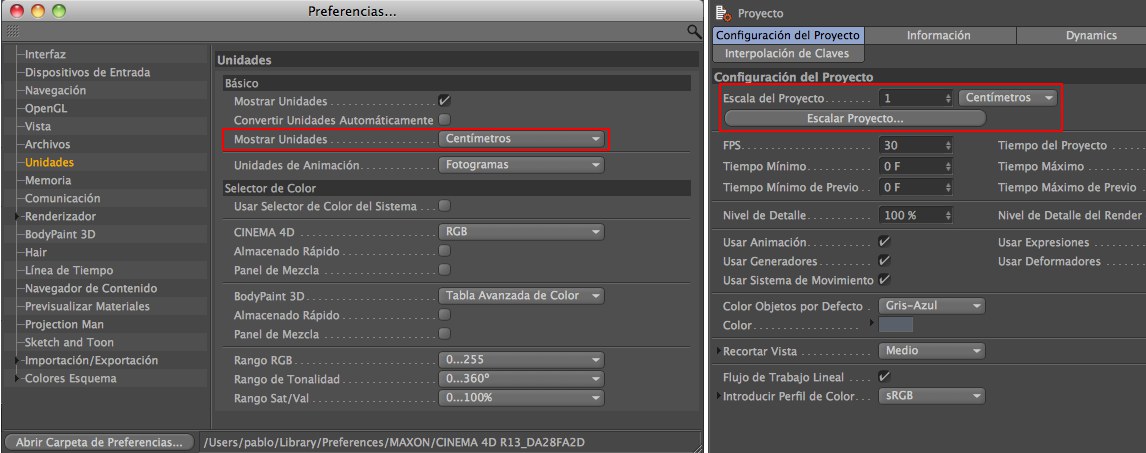Open the Color Objetos por Defecto dropdown
1146x453 pixels.
tap(930, 306)
